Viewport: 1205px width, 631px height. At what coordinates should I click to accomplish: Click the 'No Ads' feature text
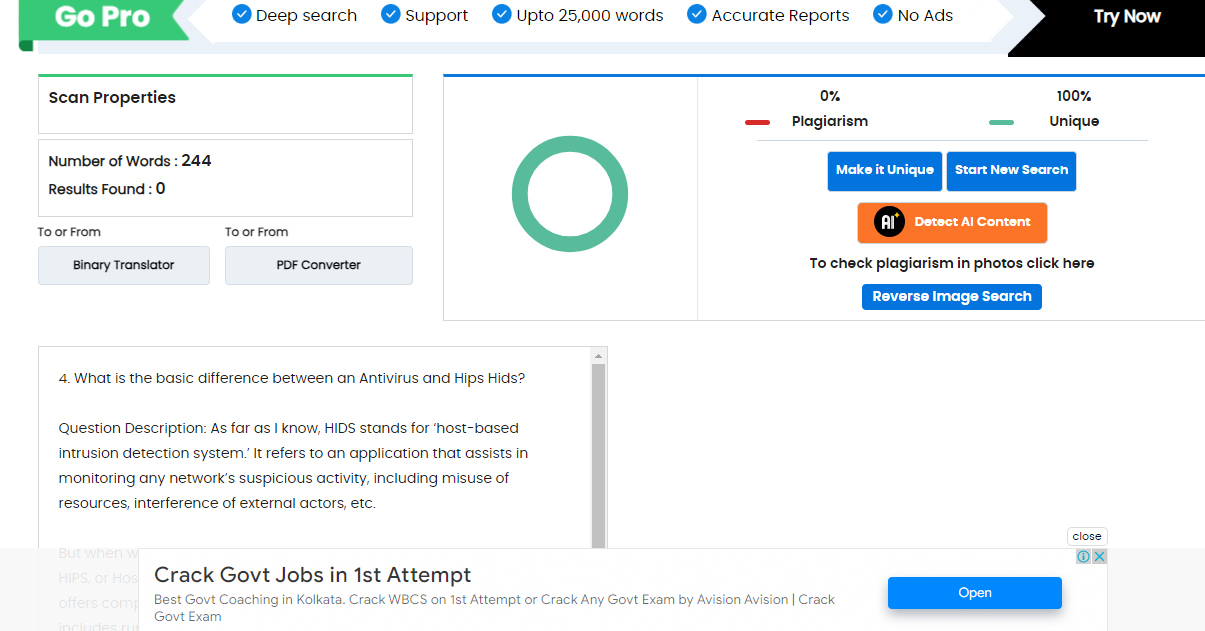click(925, 16)
